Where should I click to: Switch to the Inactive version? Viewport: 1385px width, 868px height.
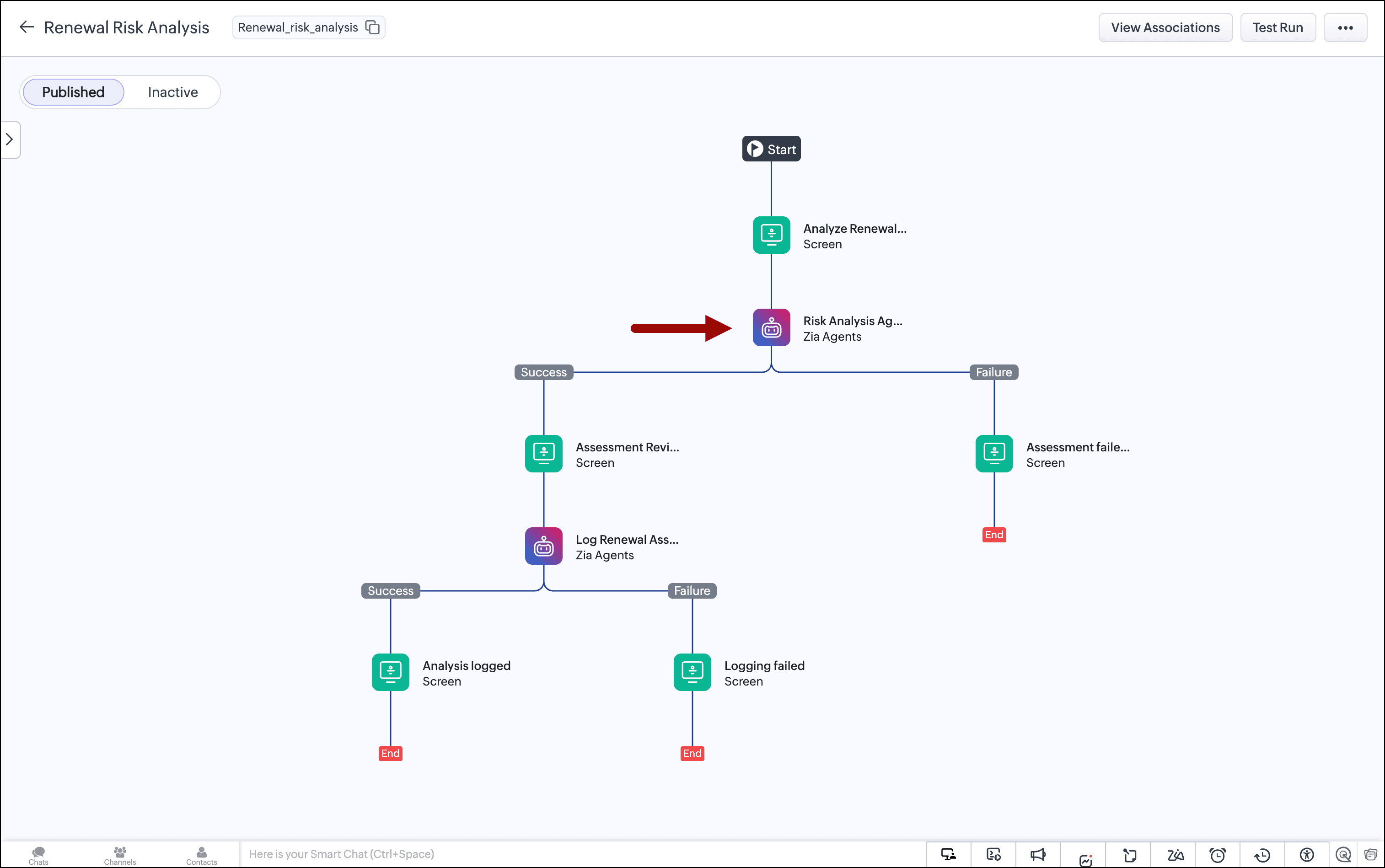point(173,92)
